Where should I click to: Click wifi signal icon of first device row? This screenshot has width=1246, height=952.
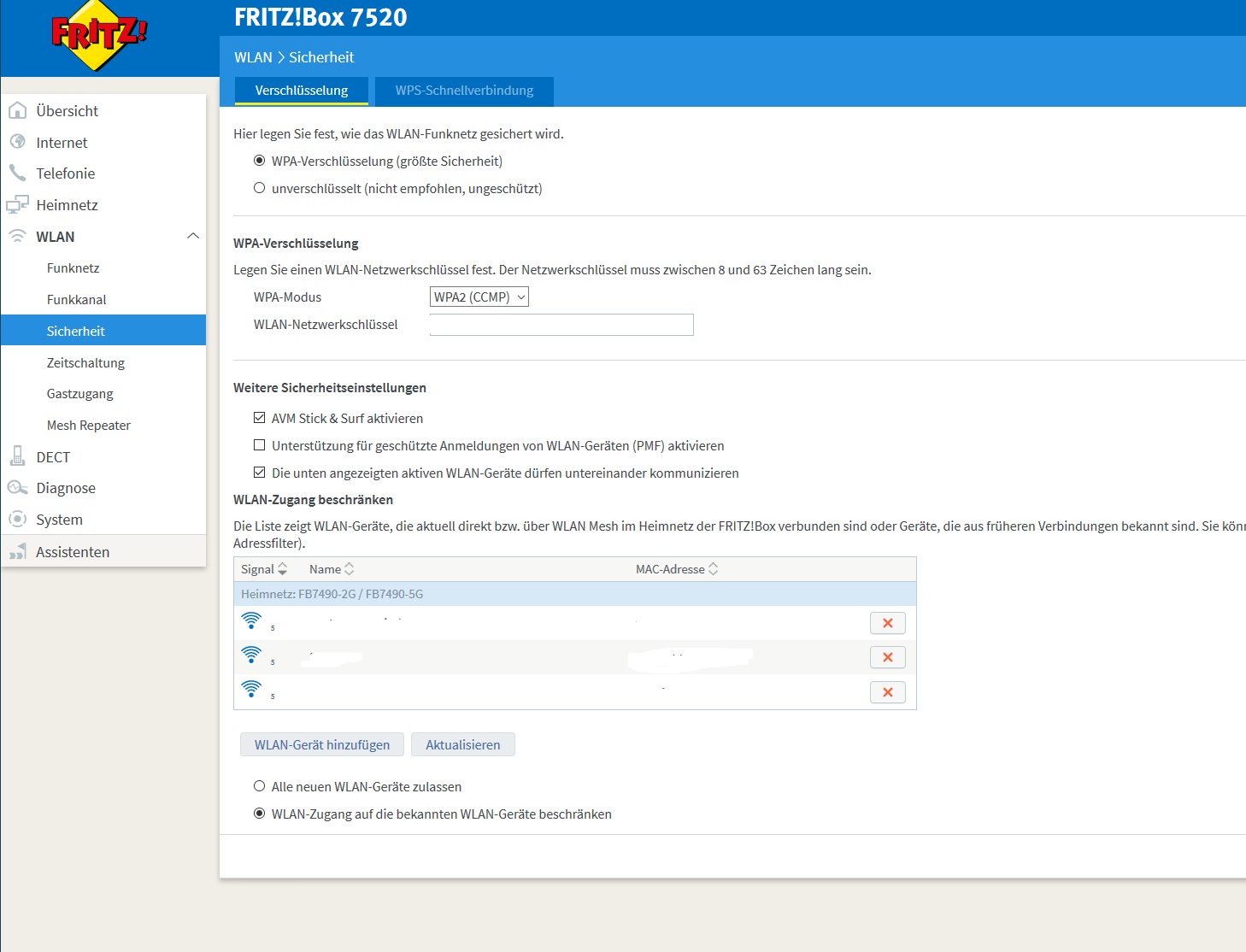pyautogui.click(x=251, y=620)
